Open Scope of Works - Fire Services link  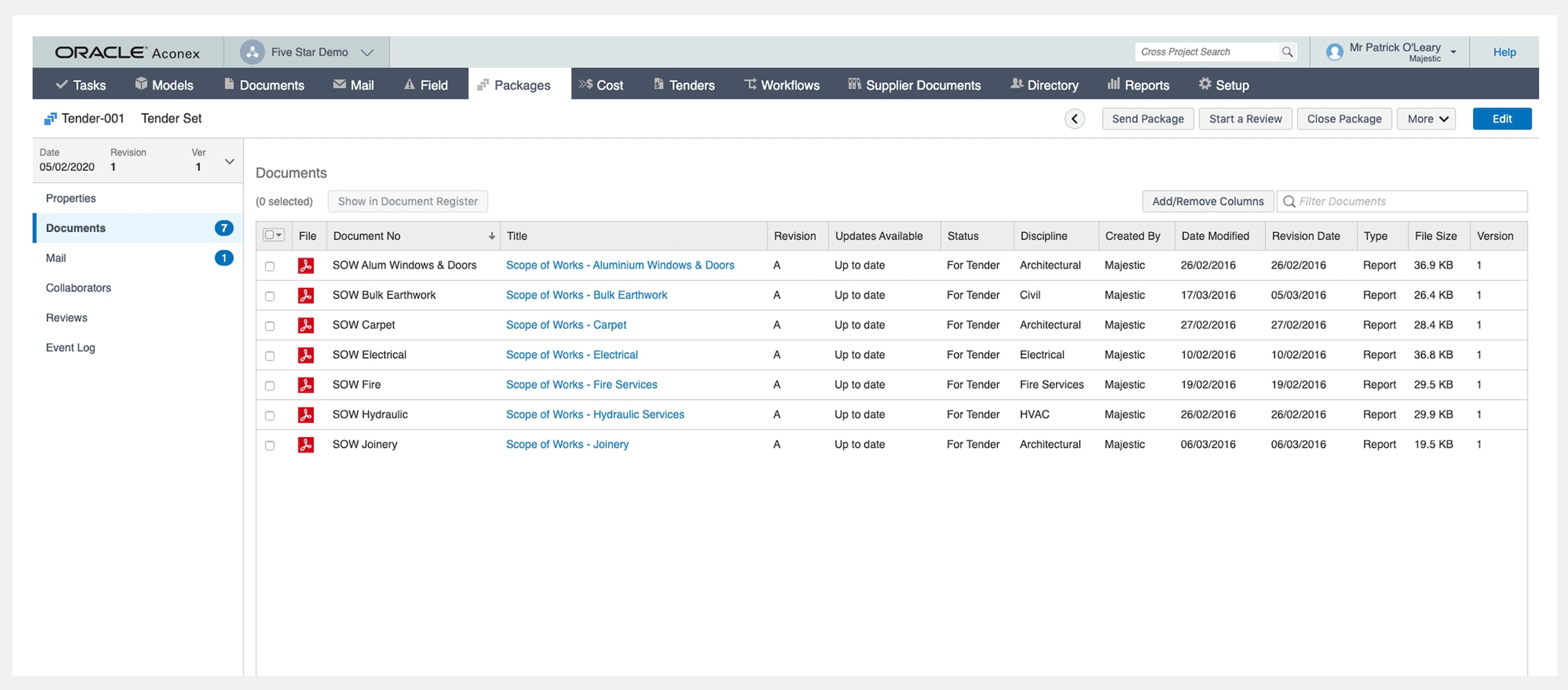pos(581,385)
